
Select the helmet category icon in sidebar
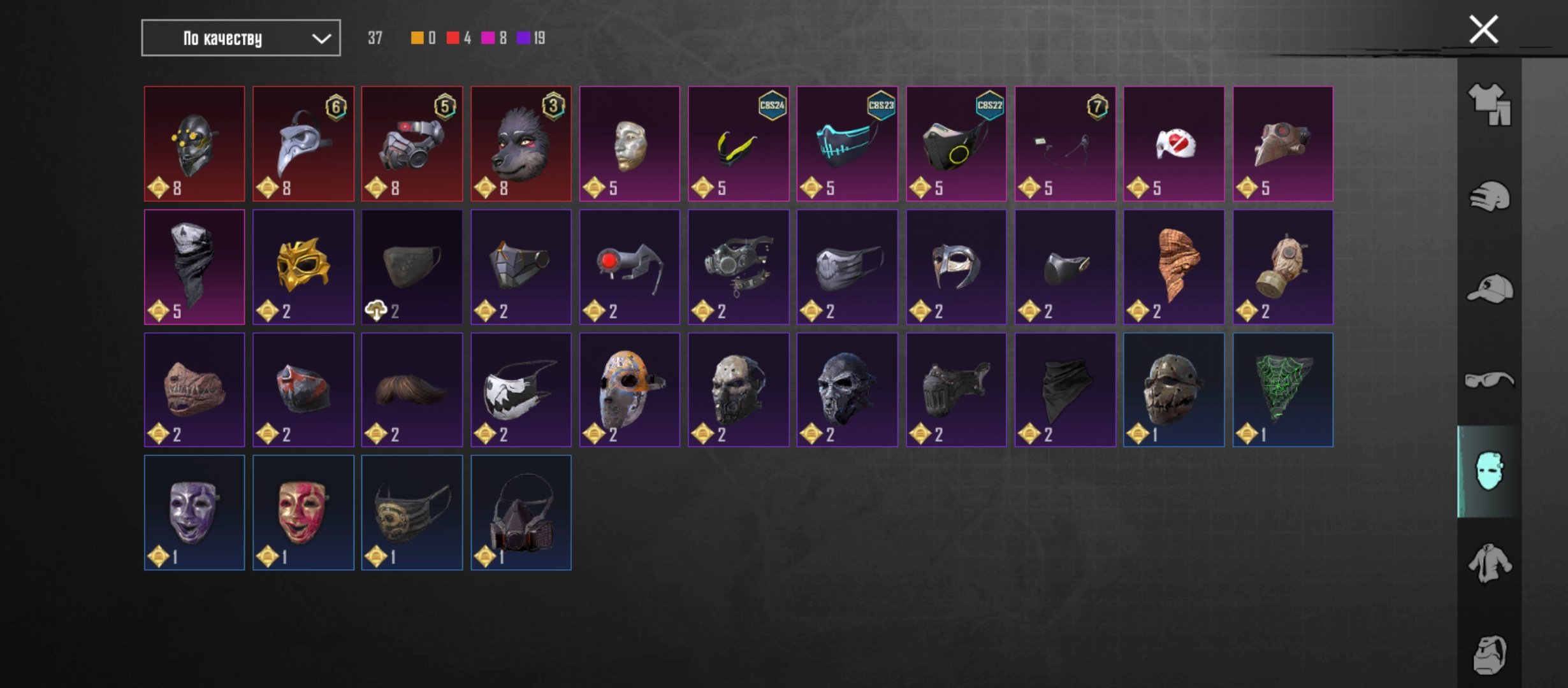point(1490,196)
